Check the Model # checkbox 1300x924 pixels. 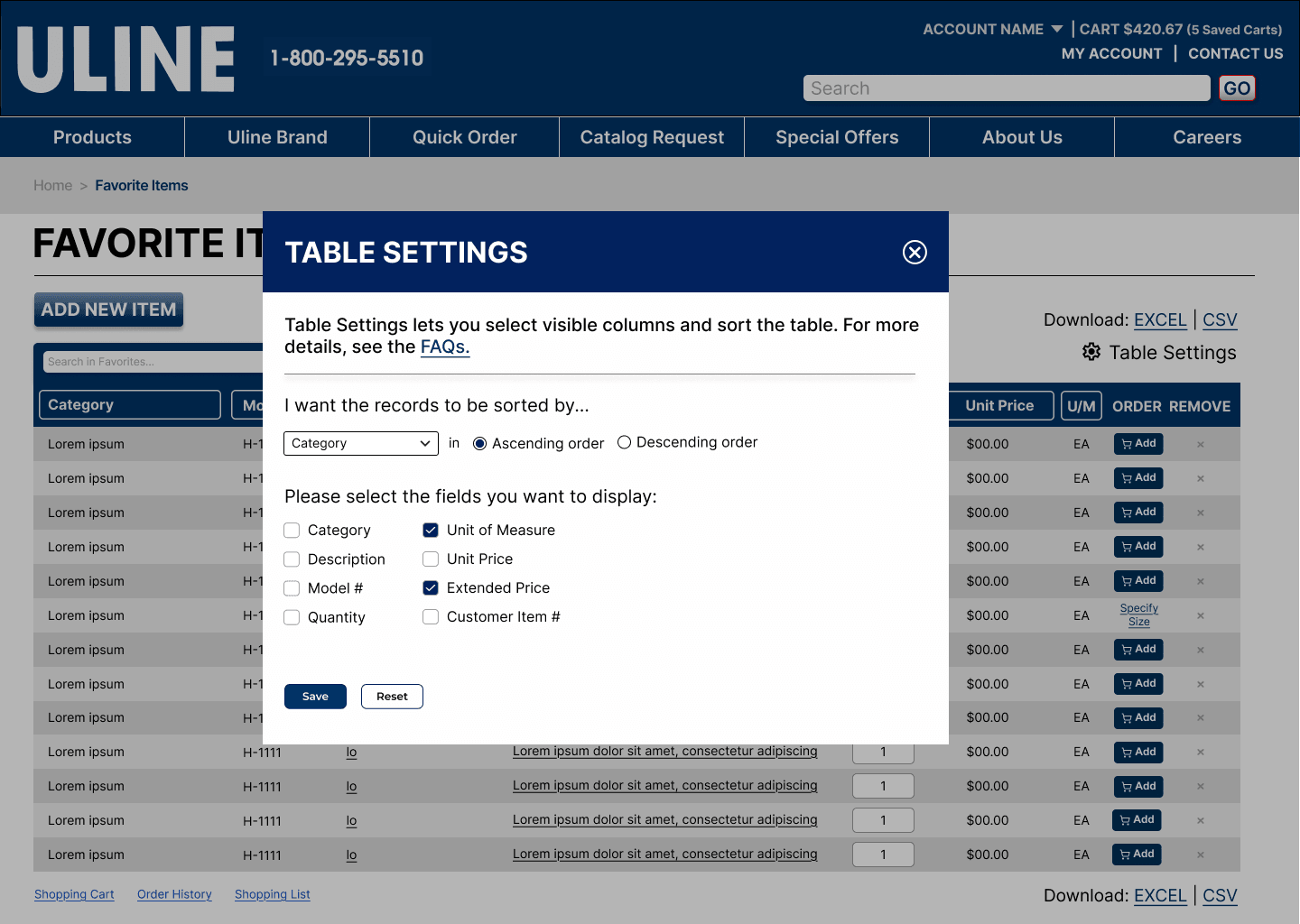pyautogui.click(x=292, y=588)
